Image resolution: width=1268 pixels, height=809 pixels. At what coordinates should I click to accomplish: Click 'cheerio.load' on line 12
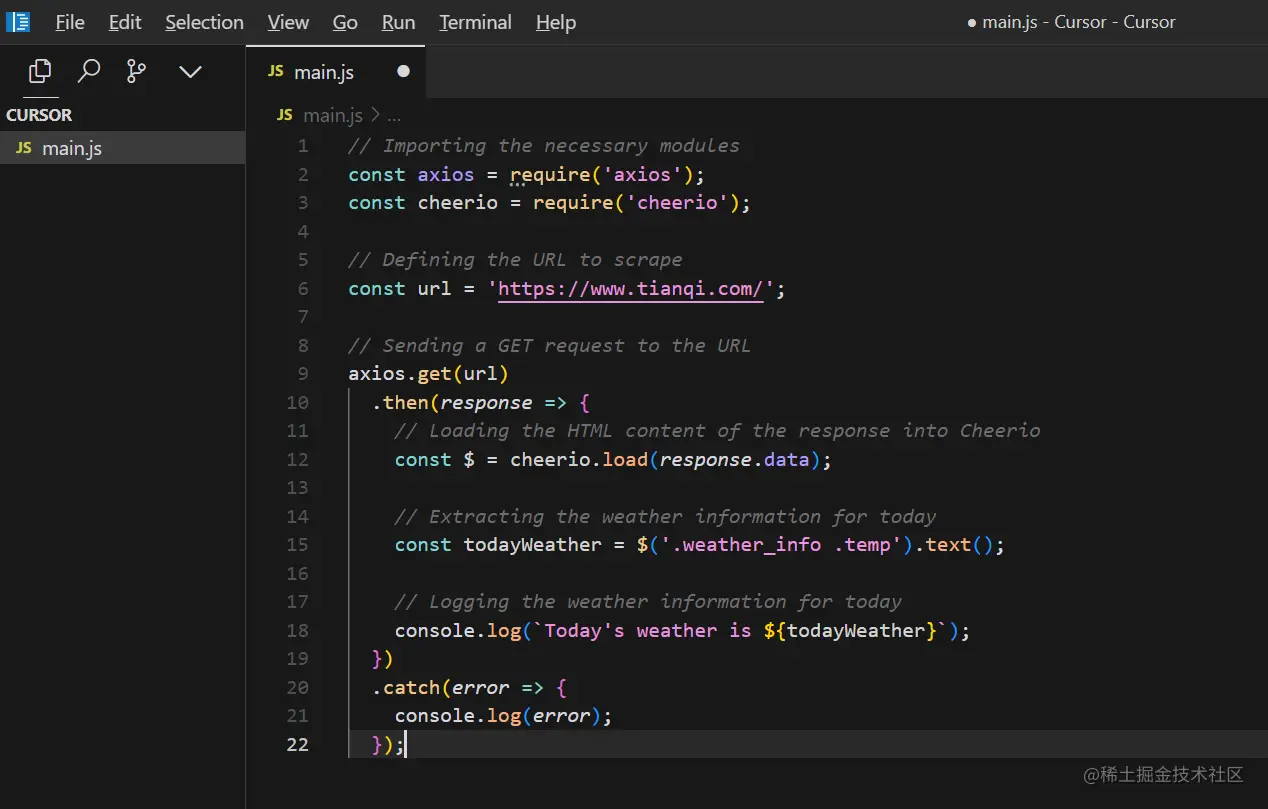[x=580, y=460]
